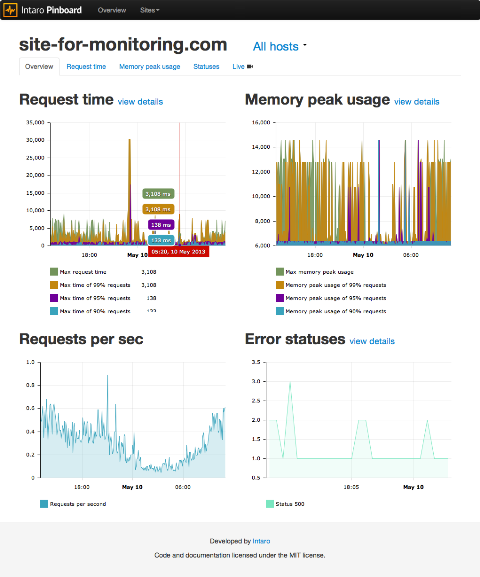Click the purple 138 ms tooltip label
This screenshot has width=480, height=577.
point(161,225)
